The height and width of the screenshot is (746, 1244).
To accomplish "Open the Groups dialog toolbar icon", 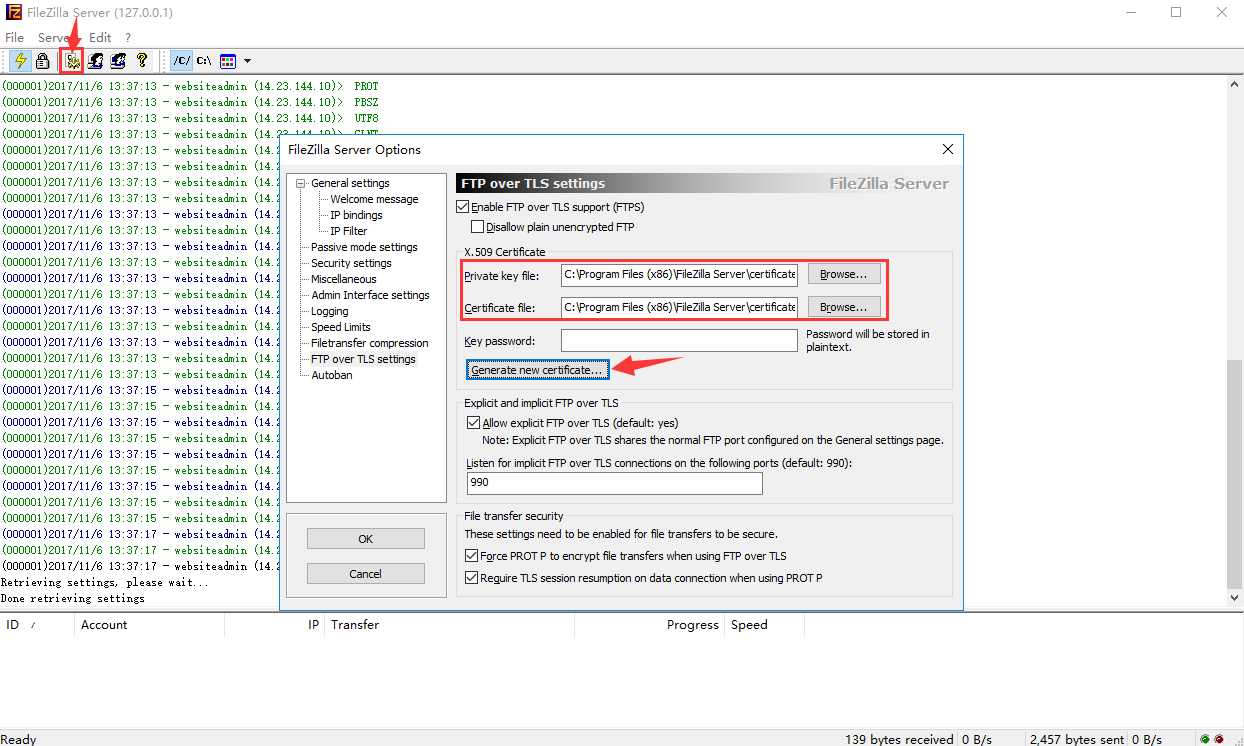I will tap(119, 61).
